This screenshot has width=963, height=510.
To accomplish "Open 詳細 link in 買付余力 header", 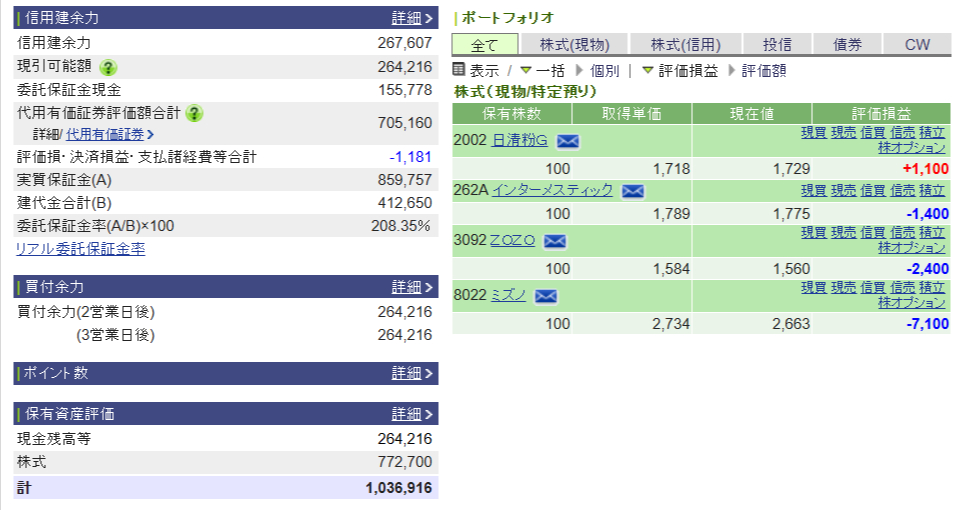I will click(x=412, y=287).
